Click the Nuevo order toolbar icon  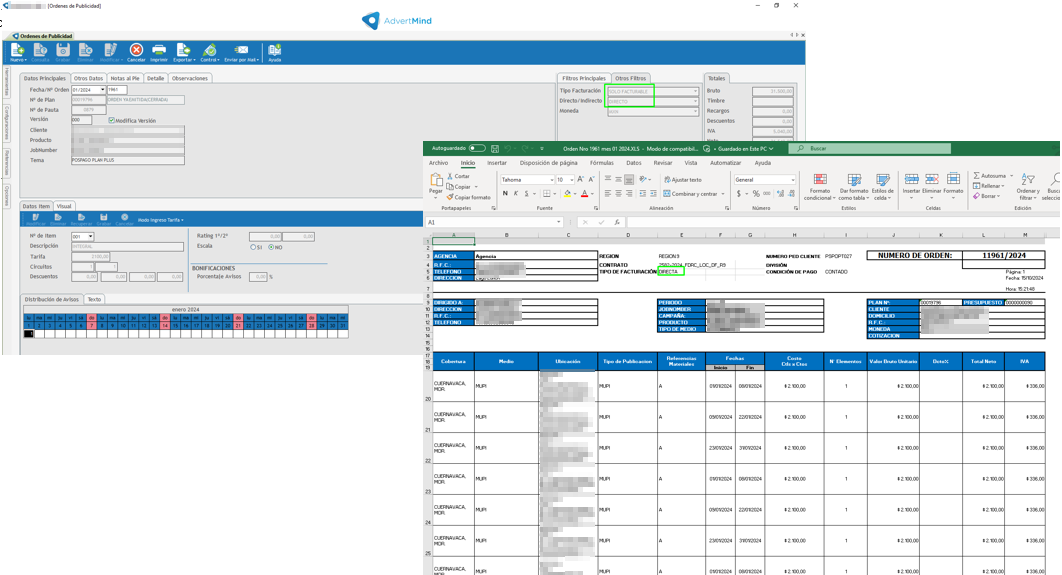pyautogui.click(x=17, y=51)
